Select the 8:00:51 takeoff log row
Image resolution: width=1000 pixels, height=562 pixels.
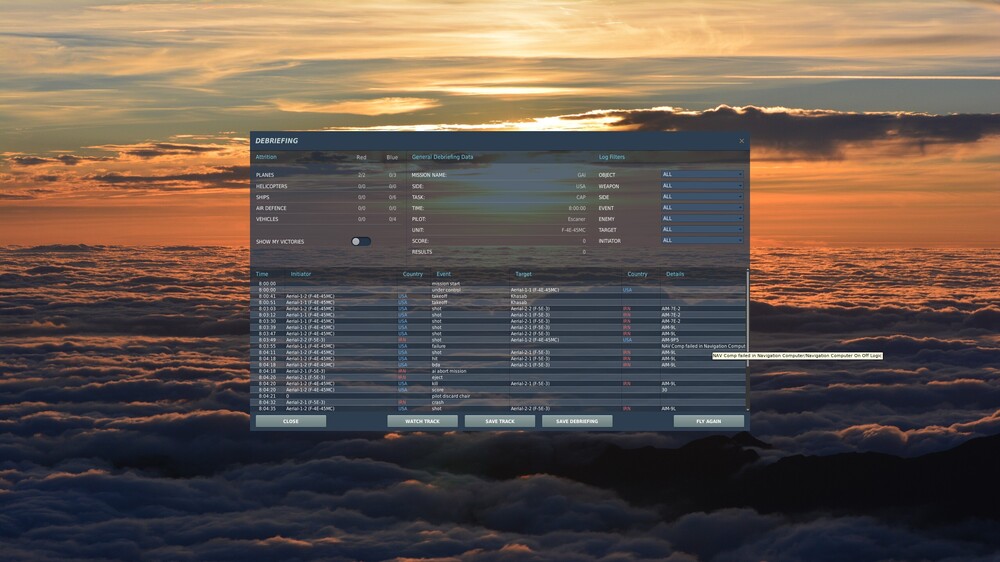pyautogui.click(x=500, y=302)
